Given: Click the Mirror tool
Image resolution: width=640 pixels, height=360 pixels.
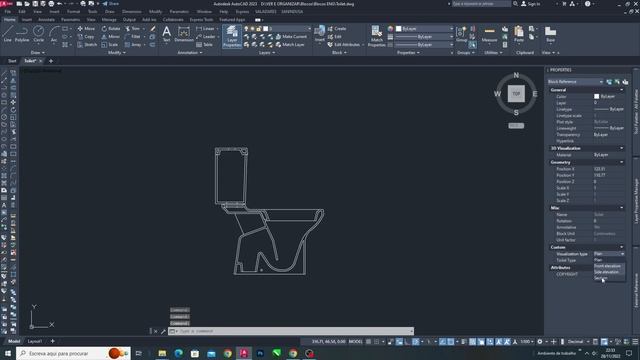Looking at the screenshot, I should [x=111, y=37].
